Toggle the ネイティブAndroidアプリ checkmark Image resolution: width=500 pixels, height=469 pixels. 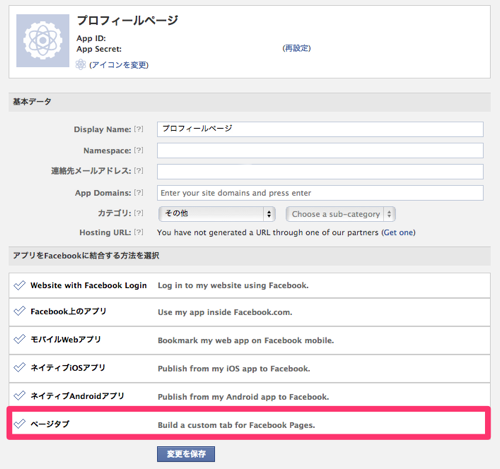(x=20, y=396)
